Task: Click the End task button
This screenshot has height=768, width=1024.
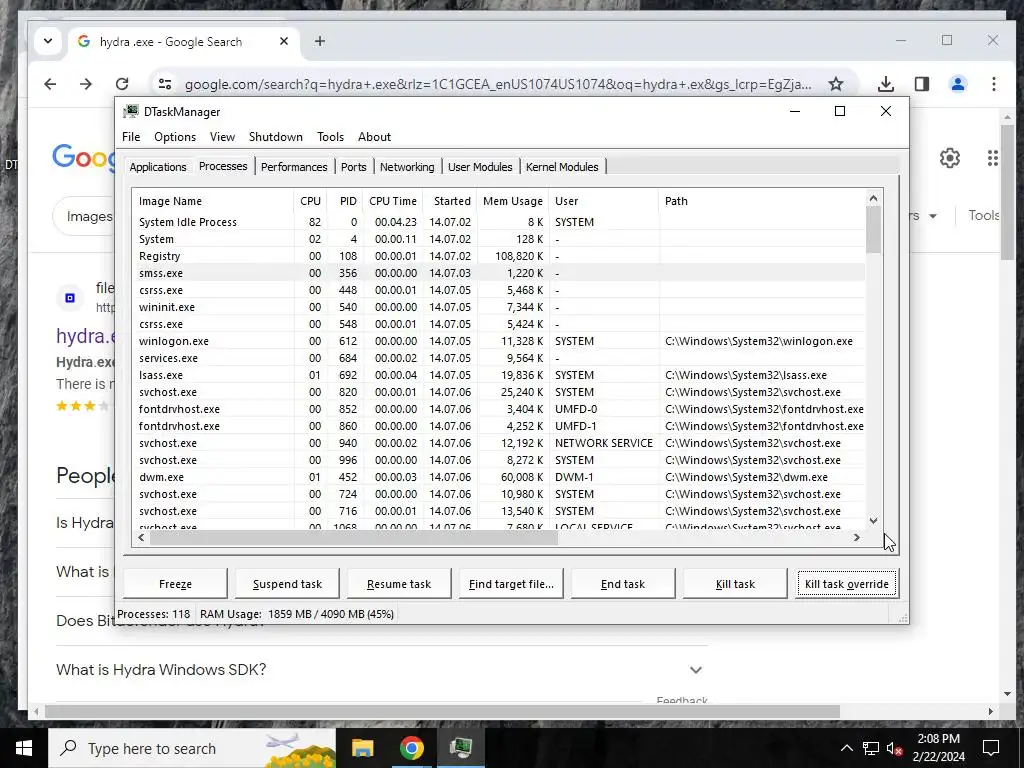Action: [623, 584]
